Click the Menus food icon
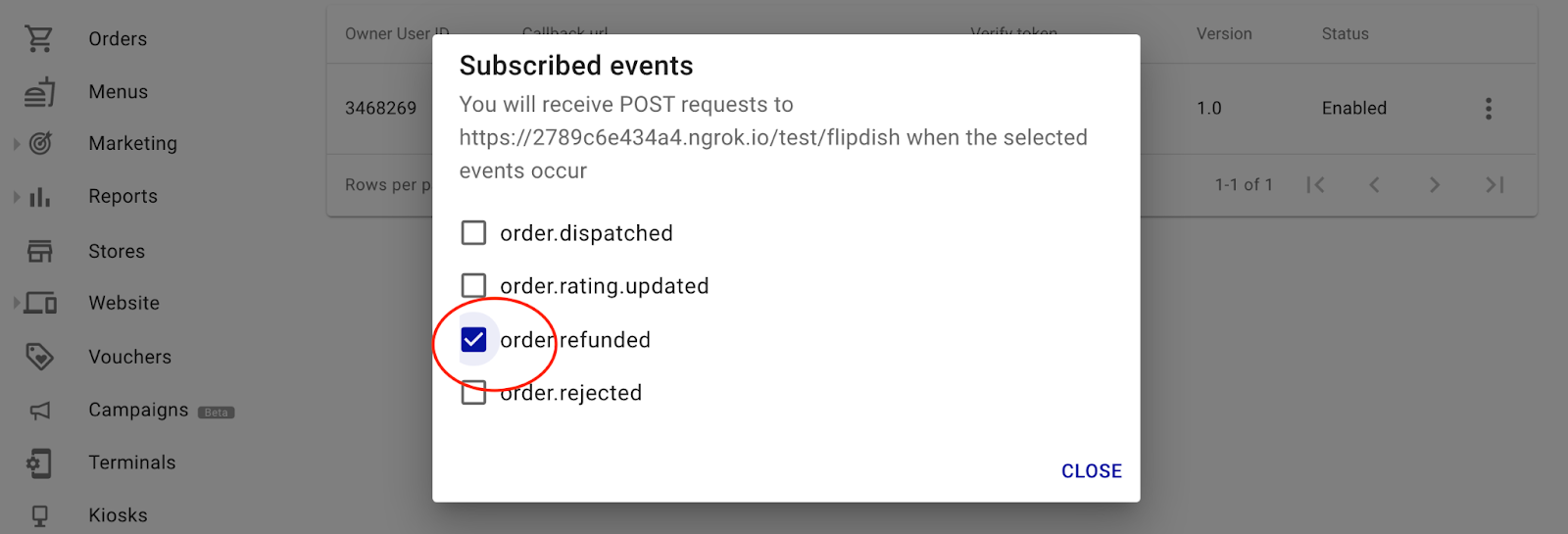The height and width of the screenshot is (534, 1568). click(39, 92)
